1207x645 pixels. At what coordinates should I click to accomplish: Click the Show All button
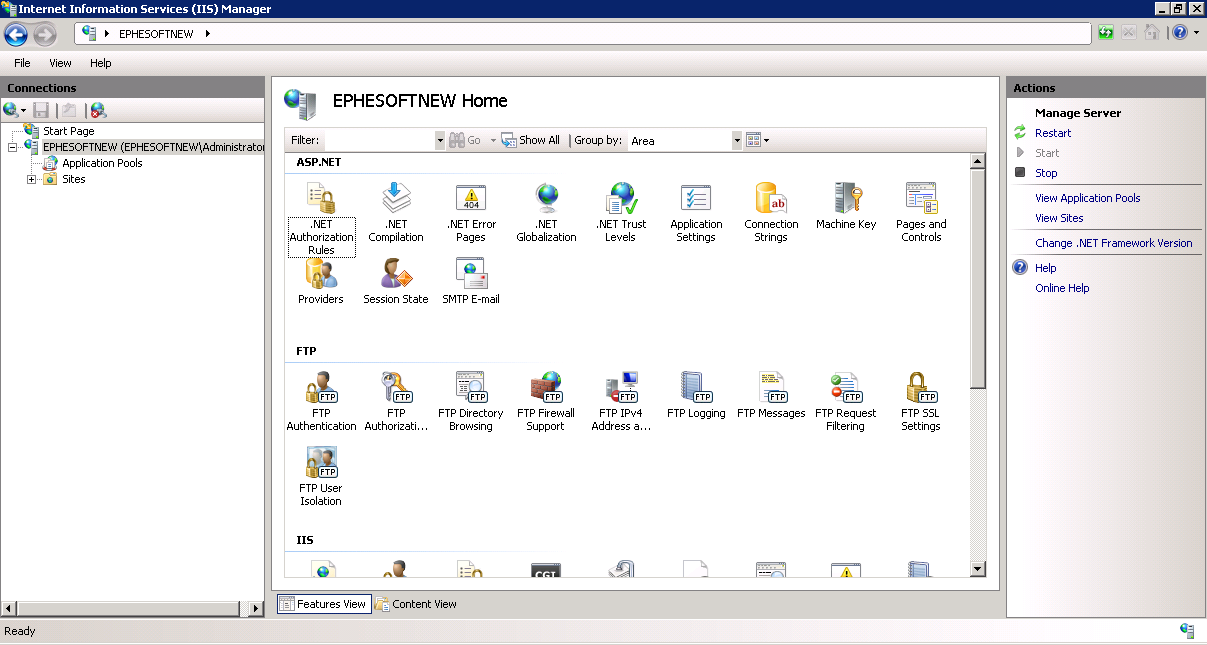(x=530, y=141)
